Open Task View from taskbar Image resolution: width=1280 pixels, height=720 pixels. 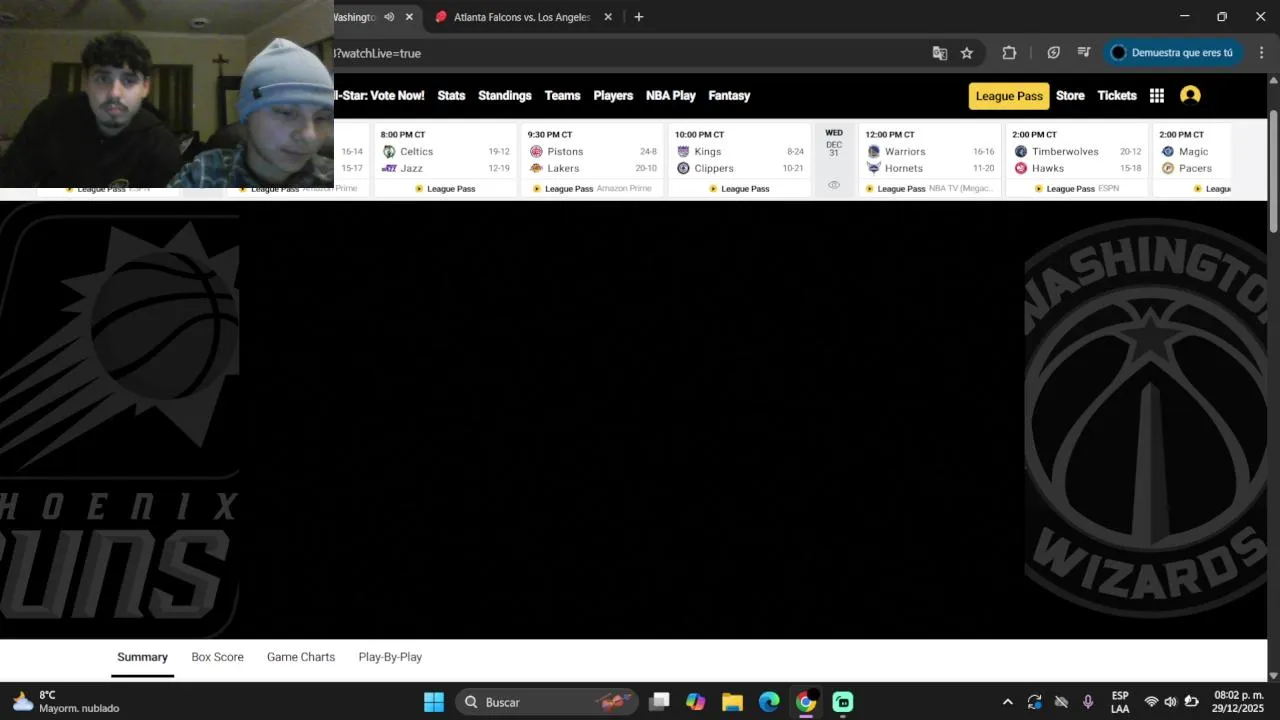659,702
